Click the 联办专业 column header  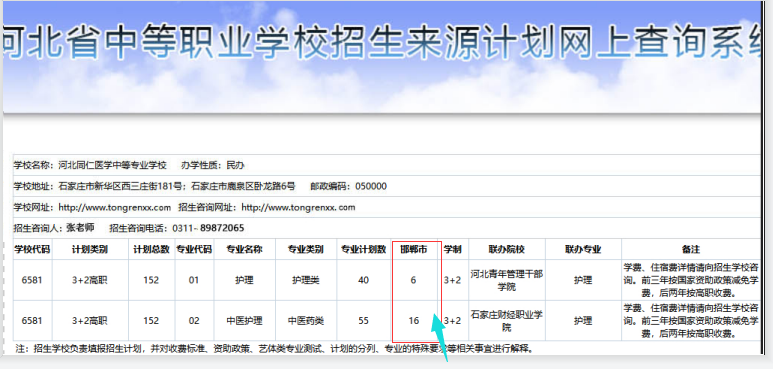click(x=583, y=249)
